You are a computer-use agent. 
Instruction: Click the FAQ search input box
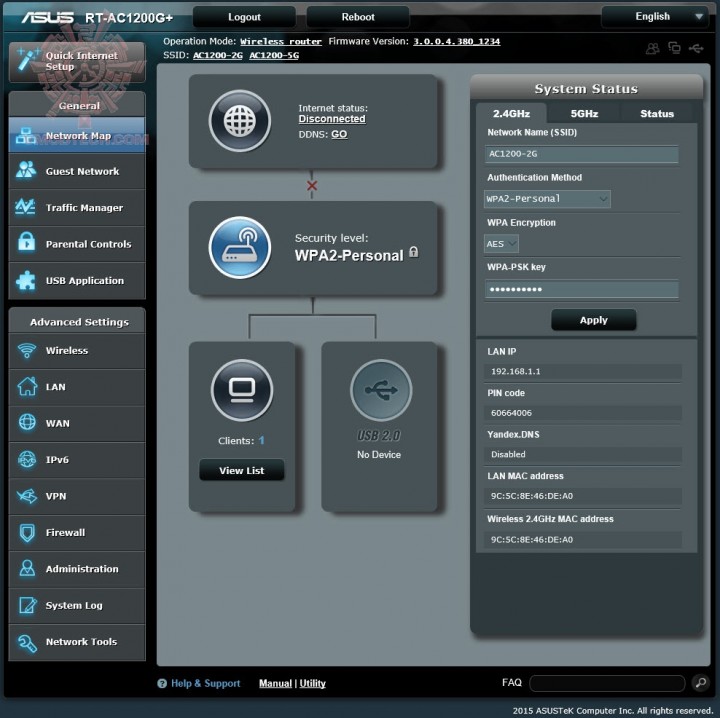coord(607,683)
